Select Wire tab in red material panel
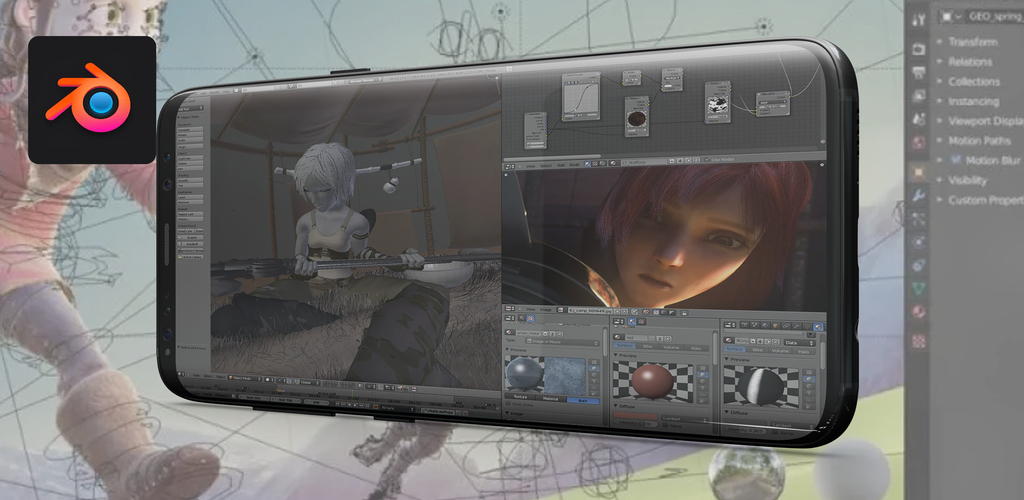Image resolution: width=1024 pixels, height=500 pixels. 647,346
